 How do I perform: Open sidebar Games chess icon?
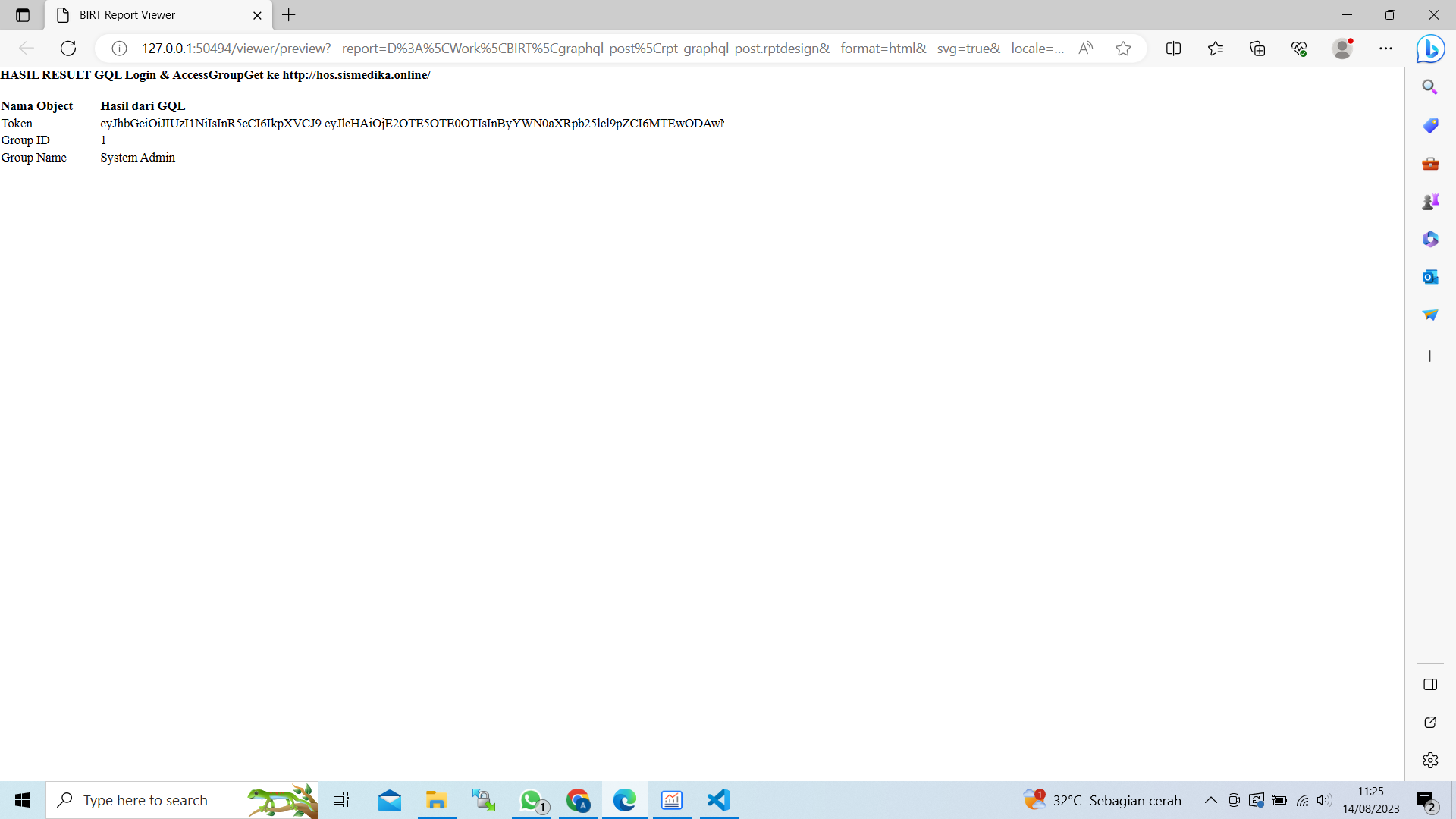[x=1430, y=201]
